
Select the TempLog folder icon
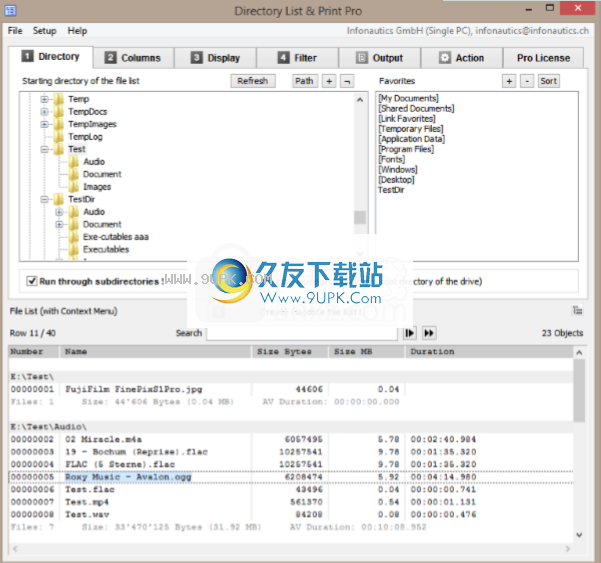[x=59, y=136]
